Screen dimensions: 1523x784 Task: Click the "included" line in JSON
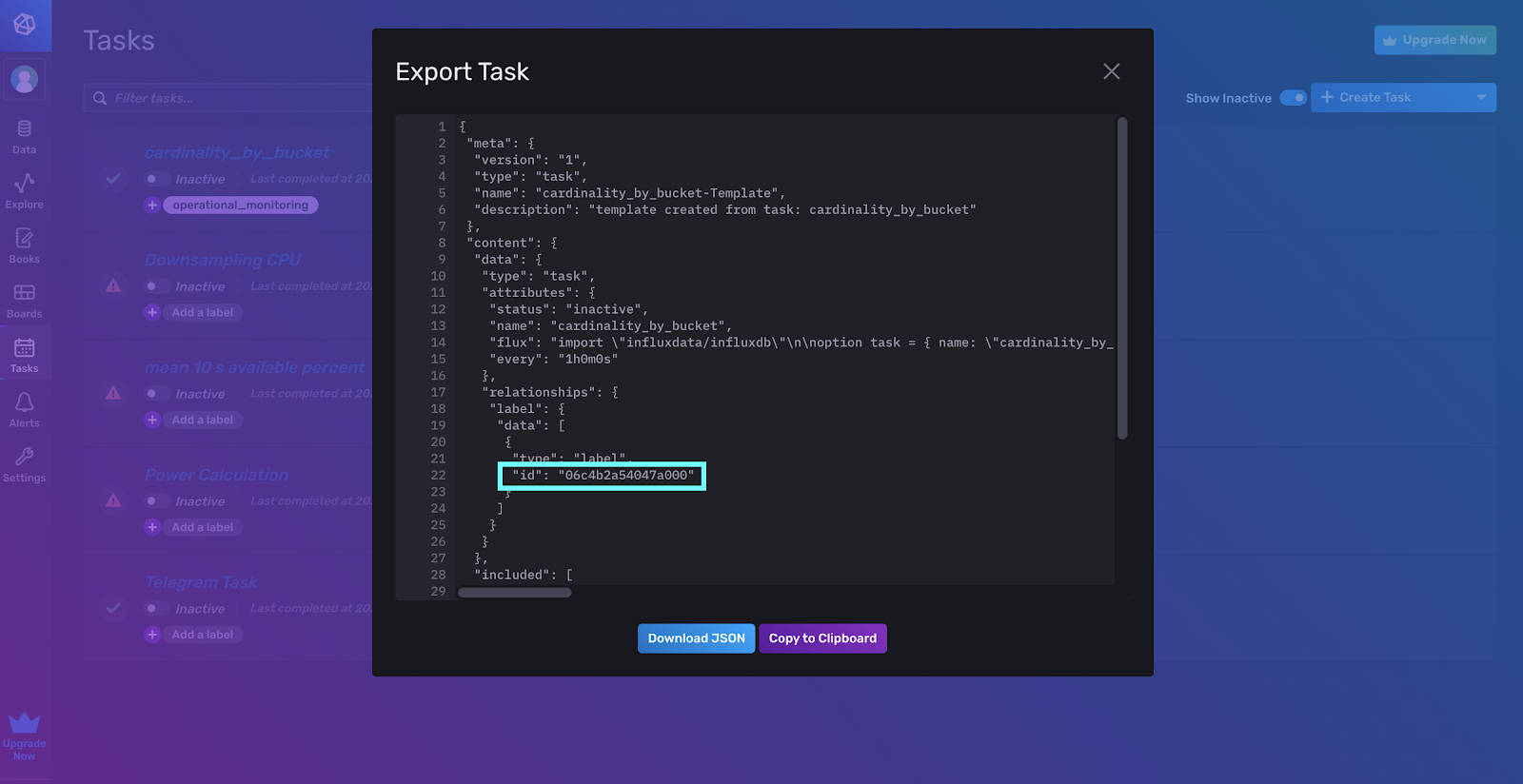point(523,575)
